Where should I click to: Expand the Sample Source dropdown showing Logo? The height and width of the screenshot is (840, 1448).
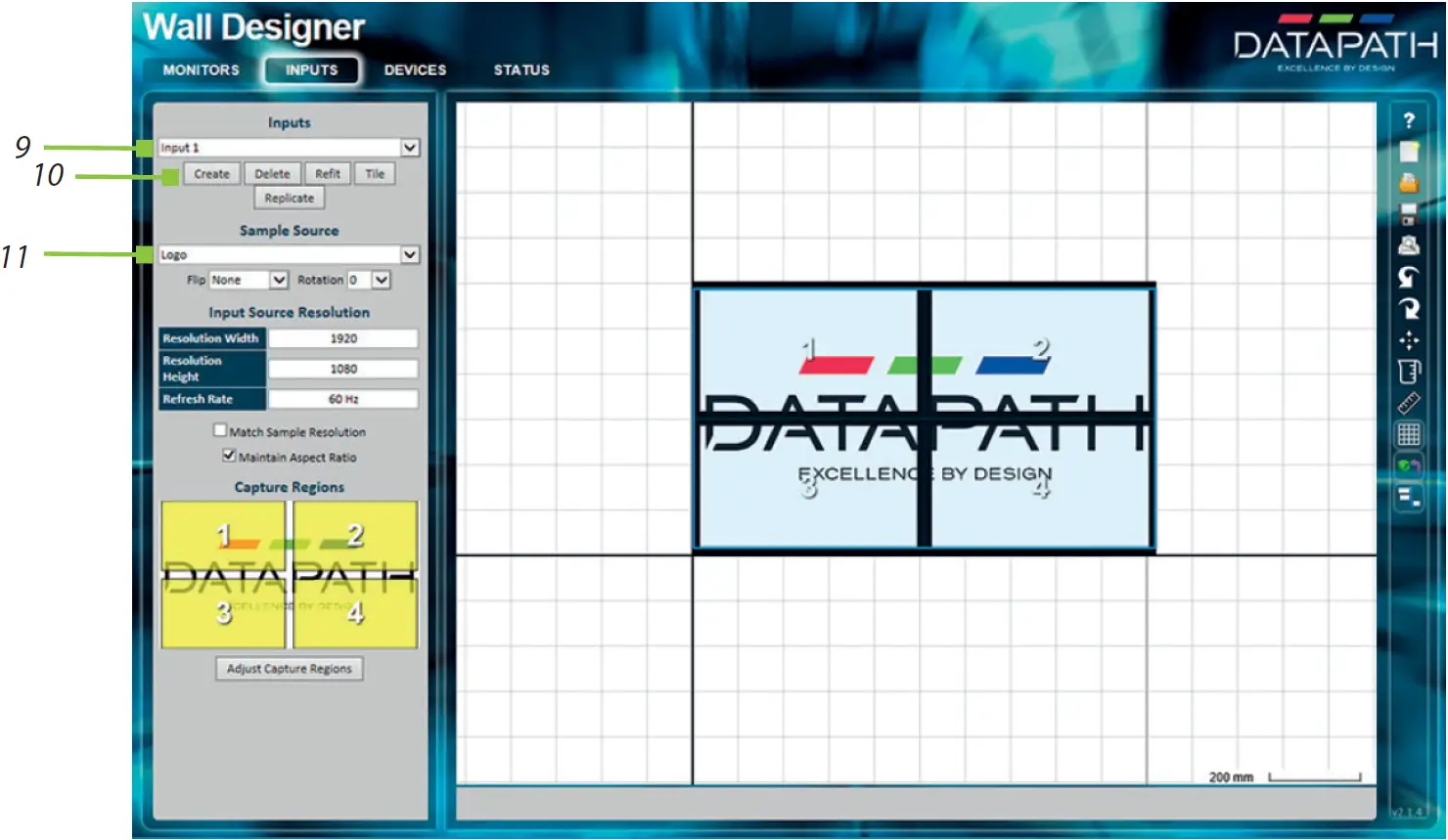[290, 254]
